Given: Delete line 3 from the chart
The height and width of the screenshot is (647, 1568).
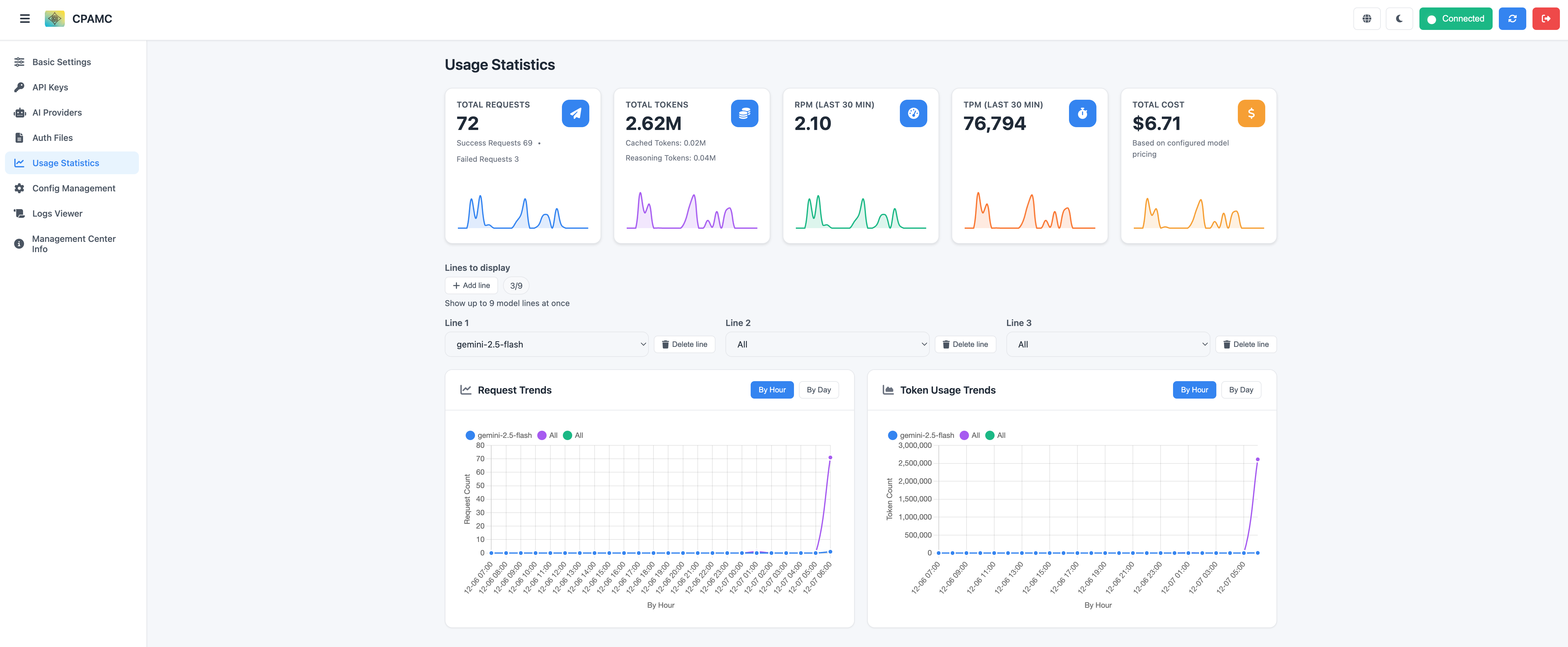Looking at the screenshot, I should click(x=1245, y=344).
